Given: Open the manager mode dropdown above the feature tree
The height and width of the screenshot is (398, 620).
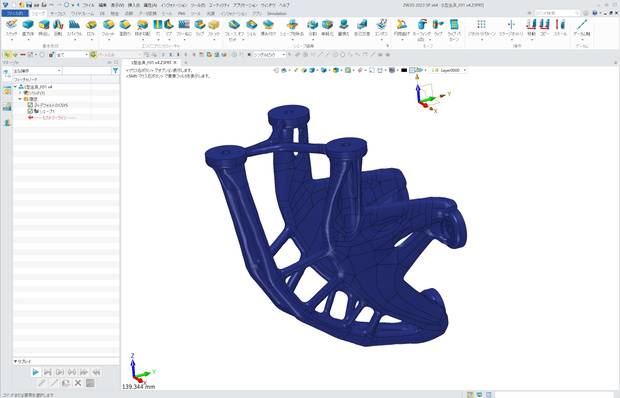Looking at the screenshot, I should pyautogui.click(x=37, y=71).
